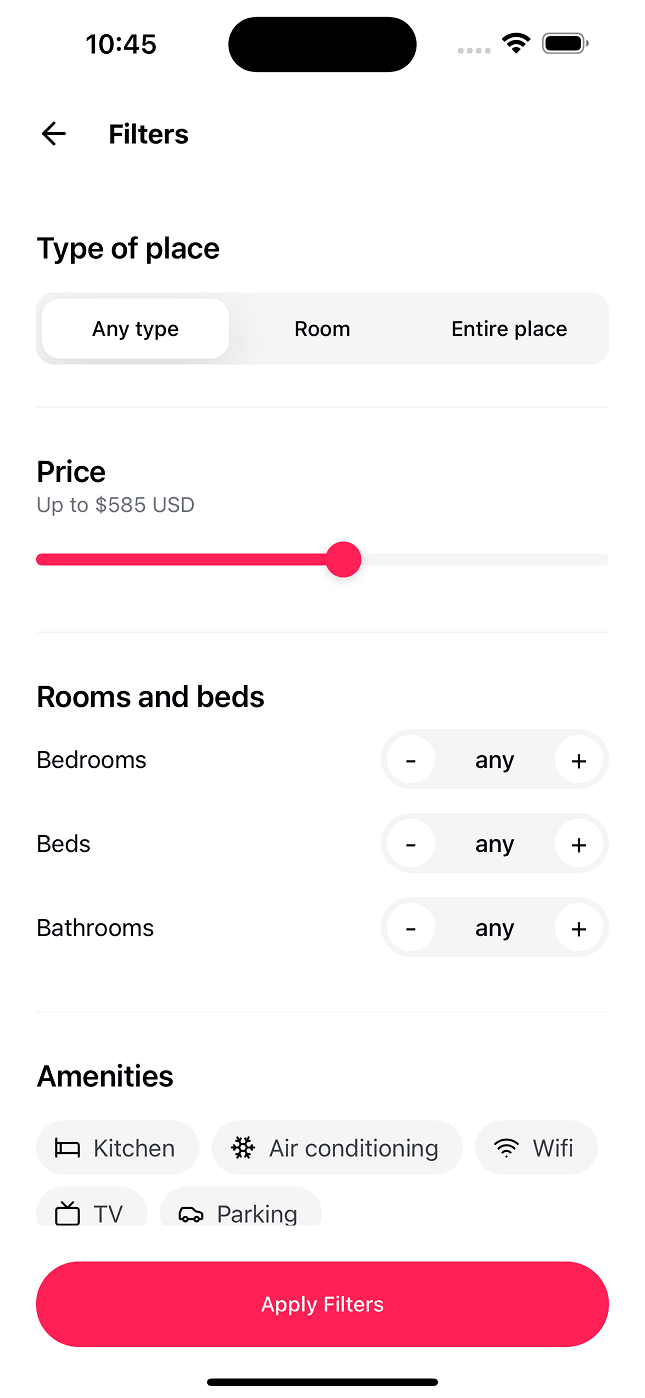Choose the Any type option
The width and height of the screenshot is (645, 1398).
point(136,329)
